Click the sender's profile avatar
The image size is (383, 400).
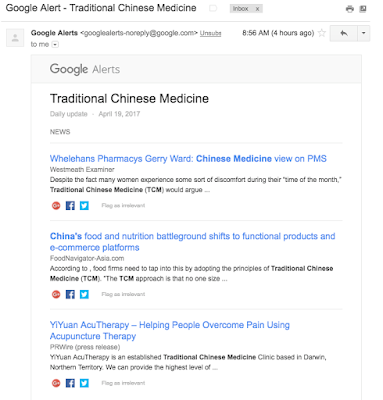point(15,38)
